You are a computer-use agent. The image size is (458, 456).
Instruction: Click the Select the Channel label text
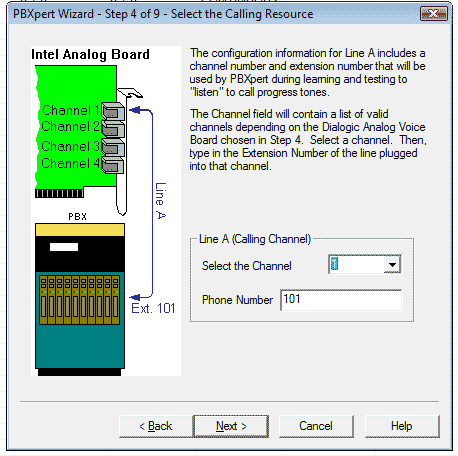[247, 266]
